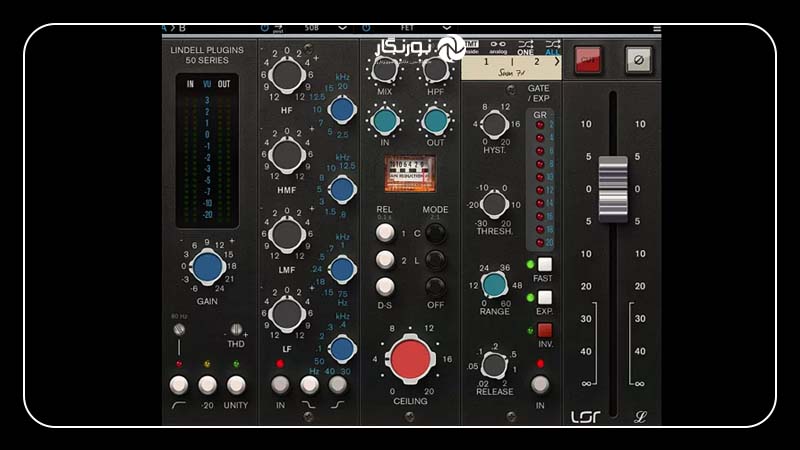Click the red CEILING knob

410,359
